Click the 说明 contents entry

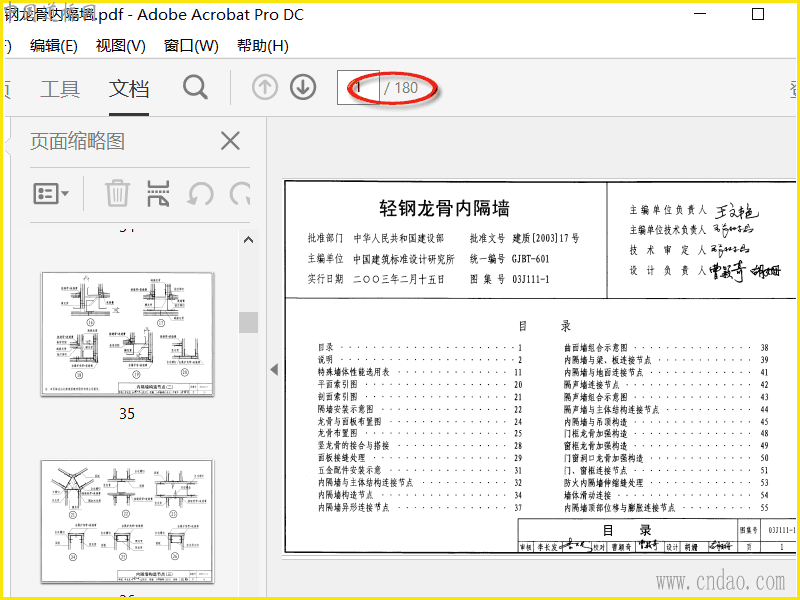(x=326, y=360)
